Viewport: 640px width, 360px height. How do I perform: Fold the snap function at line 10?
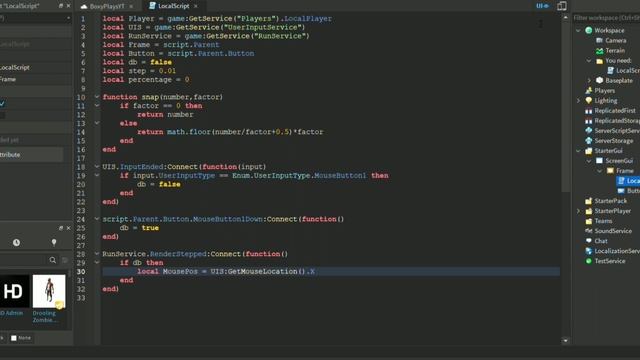coord(97,97)
